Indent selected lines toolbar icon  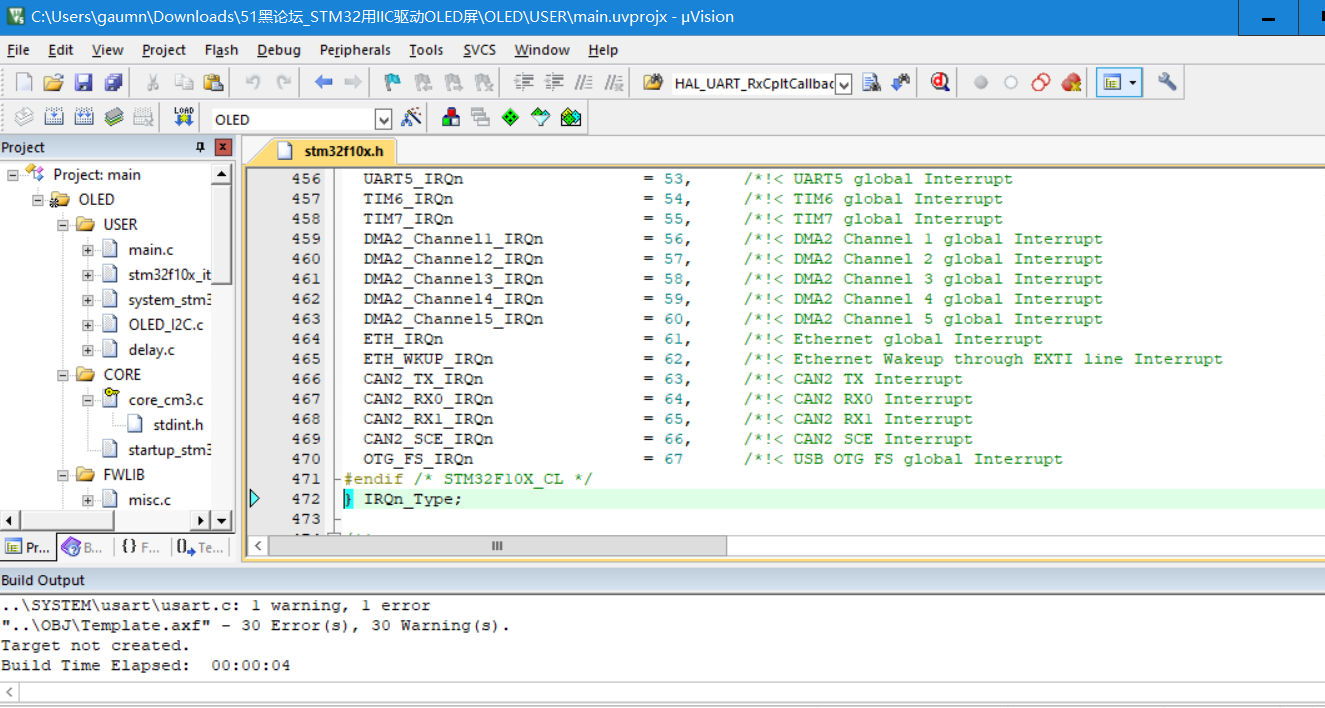pos(524,82)
